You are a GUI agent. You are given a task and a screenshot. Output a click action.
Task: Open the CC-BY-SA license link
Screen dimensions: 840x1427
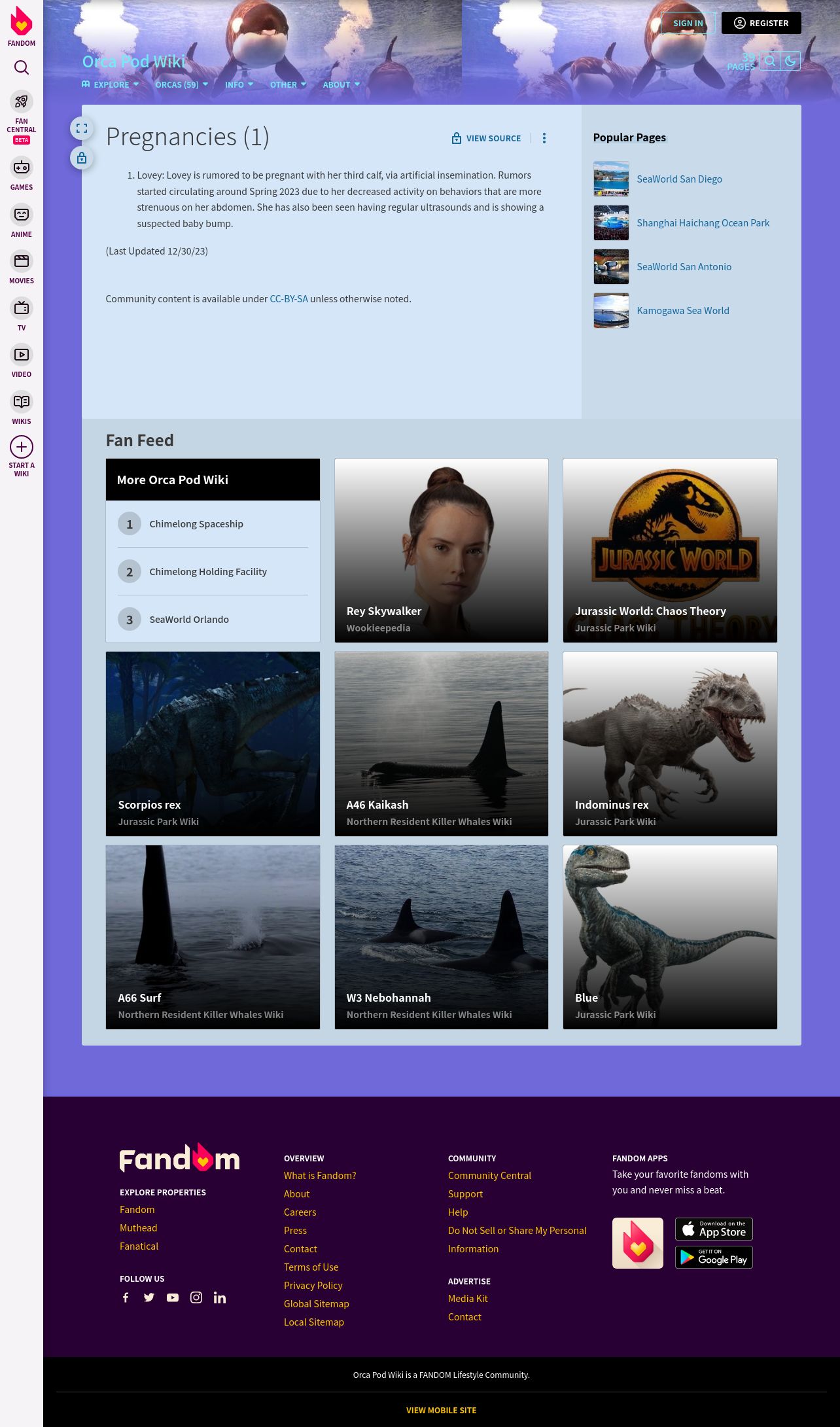pyautogui.click(x=289, y=299)
